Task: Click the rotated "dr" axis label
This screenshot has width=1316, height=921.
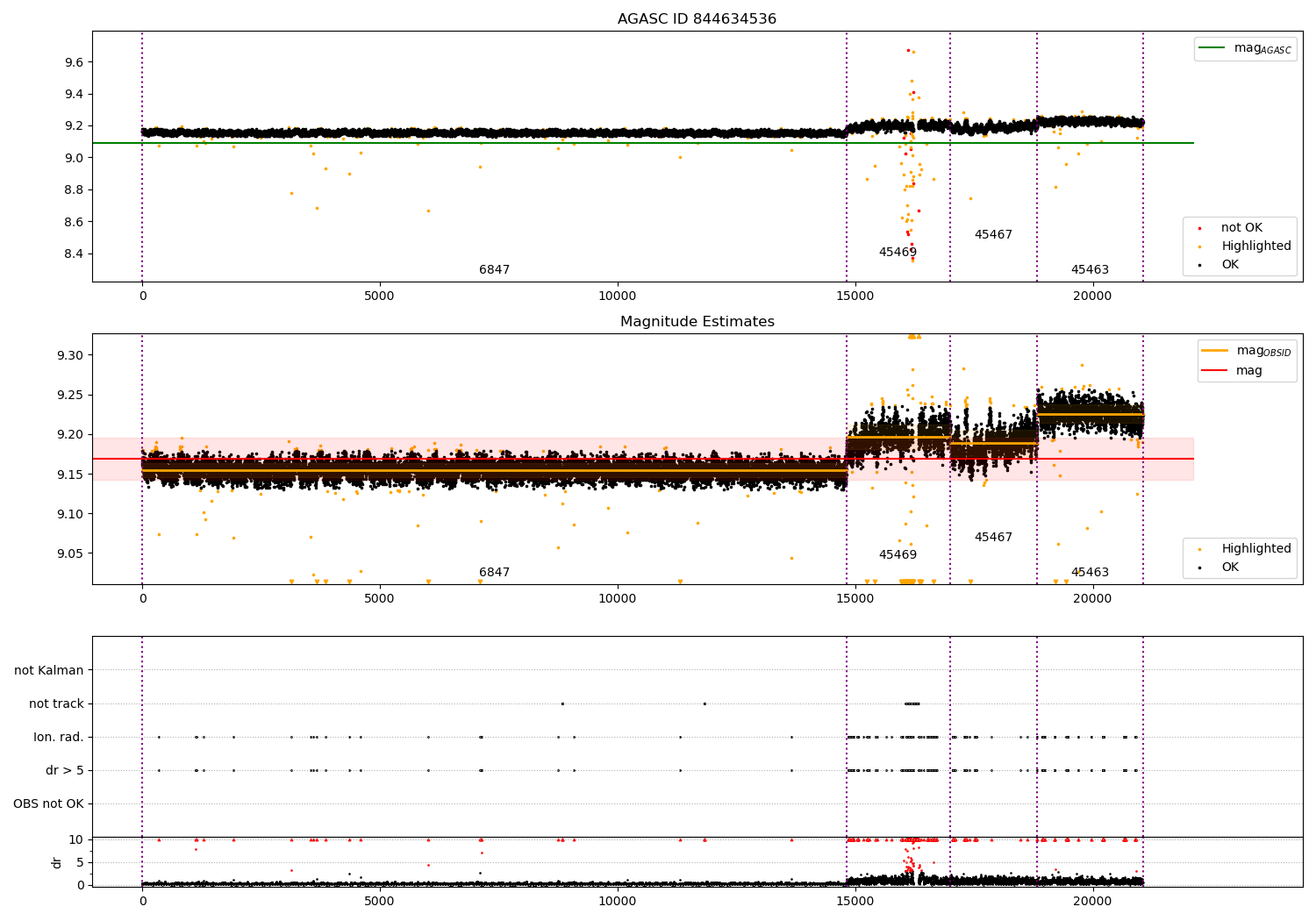Action: 57,862
